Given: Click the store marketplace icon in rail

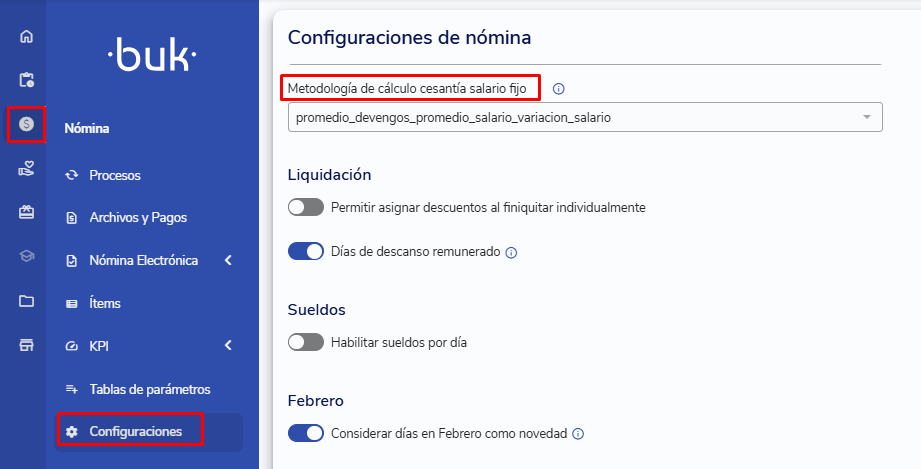Looking at the screenshot, I should [26, 345].
